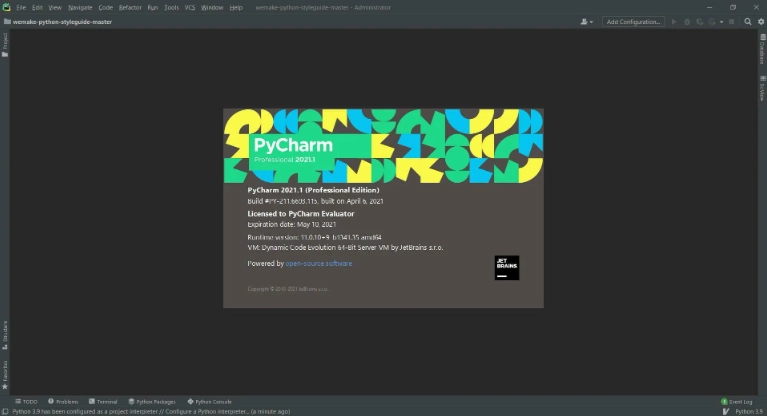Image resolution: width=767 pixels, height=416 pixels.
Task: Open Search Everywhere magnifier icon
Action: click(x=748, y=22)
